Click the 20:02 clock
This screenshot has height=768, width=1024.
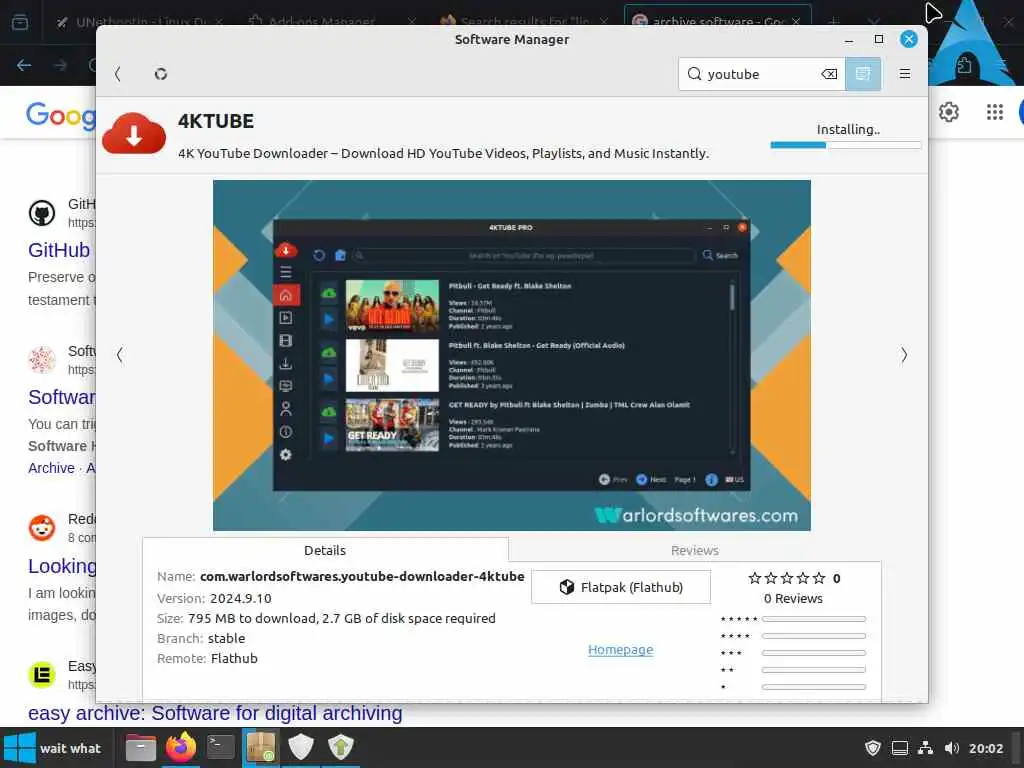click(x=985, y=748)
